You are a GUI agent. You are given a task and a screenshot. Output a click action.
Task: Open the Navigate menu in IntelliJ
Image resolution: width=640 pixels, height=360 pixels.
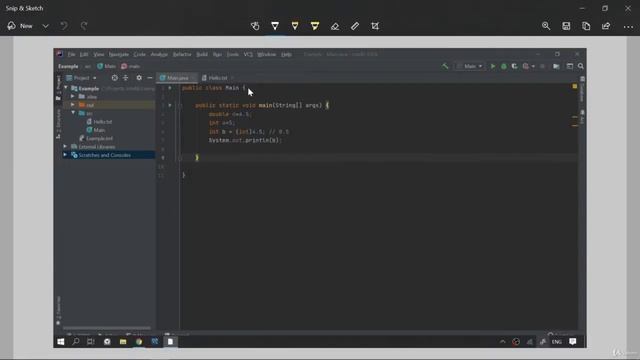(119, 54)
